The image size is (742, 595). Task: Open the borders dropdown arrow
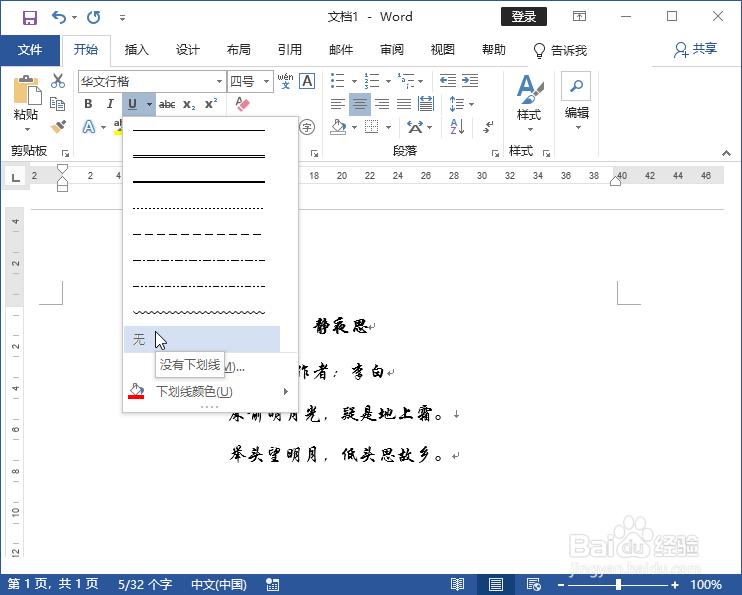point(389,127)
